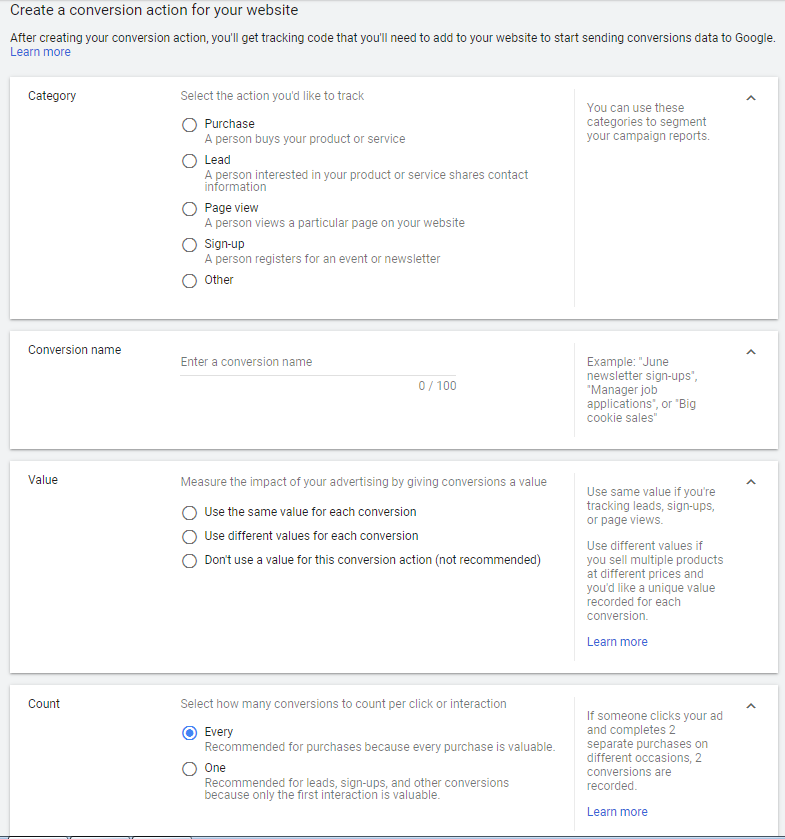Pick Sign-up as the tracked action
This screenshot has width=785, height=839.
(x=189, y=244)
